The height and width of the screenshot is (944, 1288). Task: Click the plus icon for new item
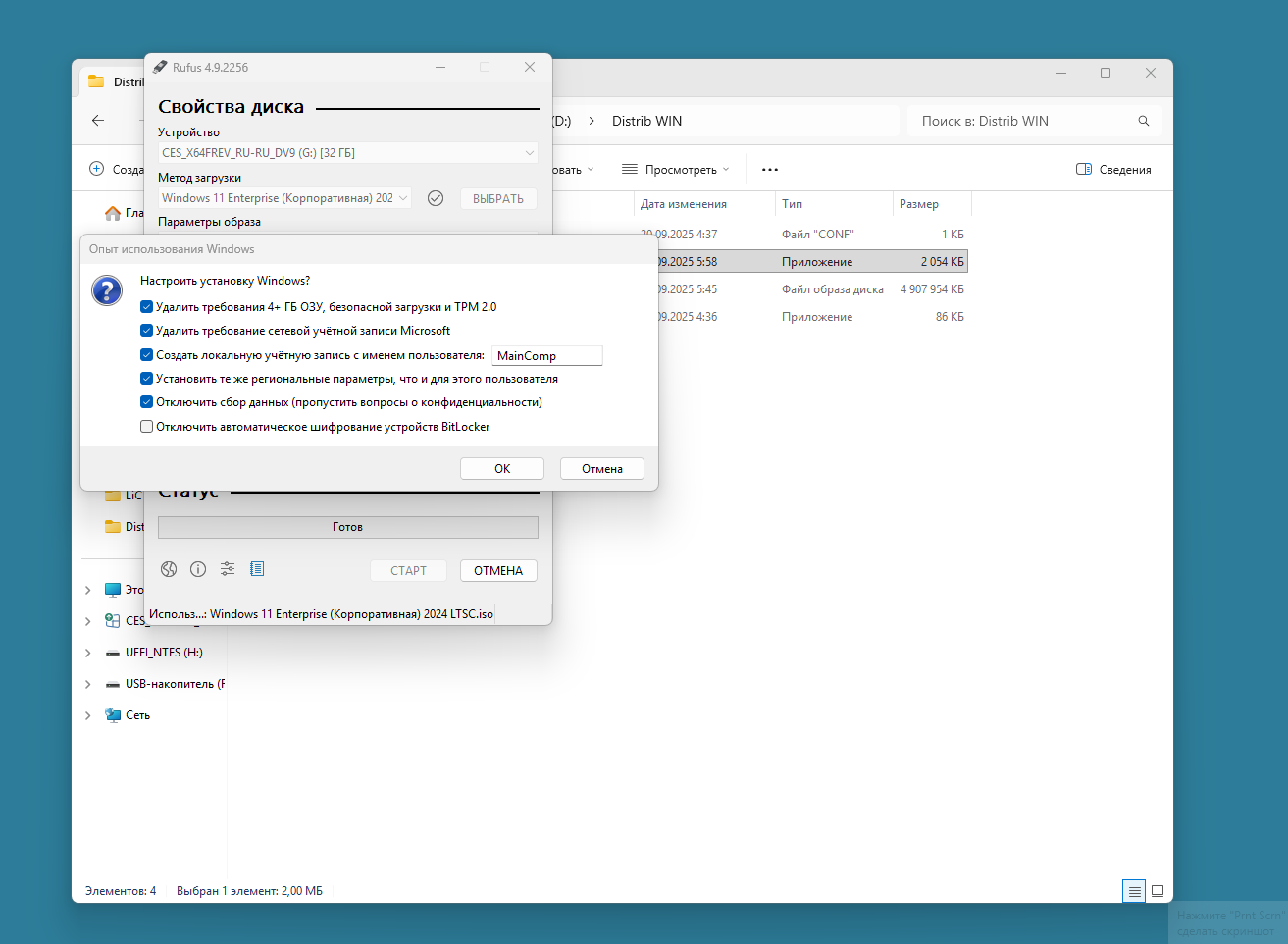pyautogui.click(x=96, y=169)
